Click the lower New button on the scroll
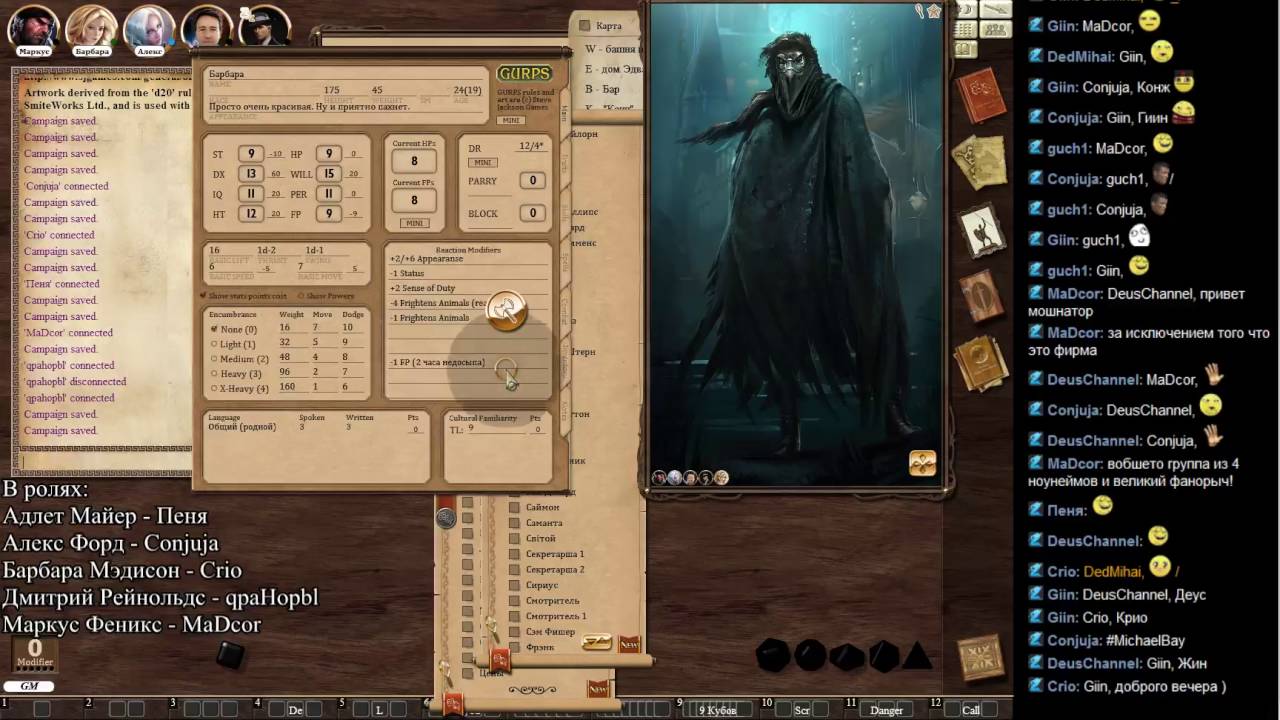This screenshot has width=1280, height=720. [x=598, y=689]
